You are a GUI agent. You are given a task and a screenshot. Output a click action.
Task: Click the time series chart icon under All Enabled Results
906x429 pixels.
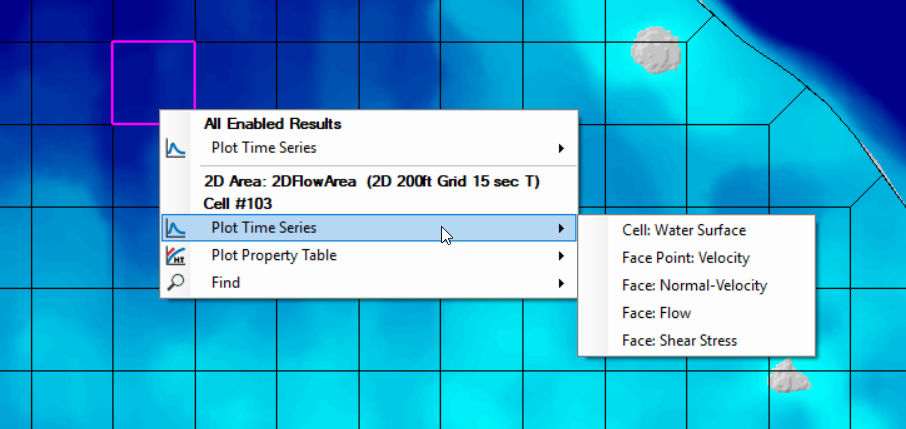click(175, 149)
